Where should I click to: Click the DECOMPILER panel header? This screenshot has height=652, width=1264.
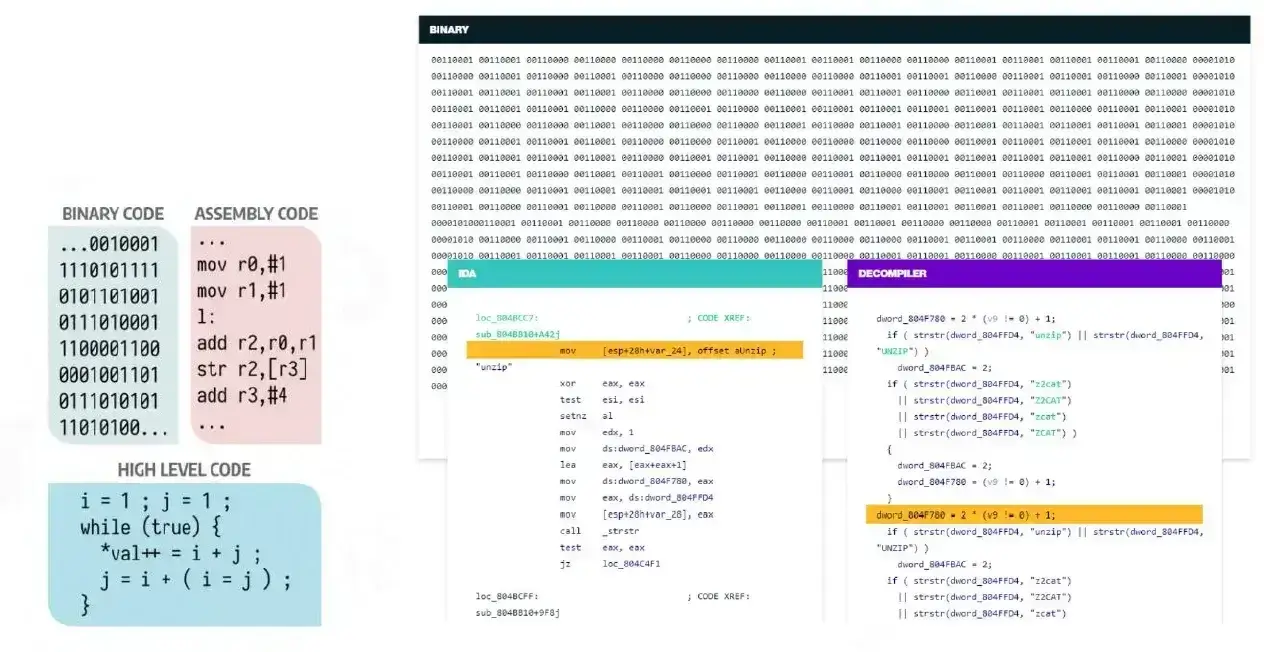1034,273
